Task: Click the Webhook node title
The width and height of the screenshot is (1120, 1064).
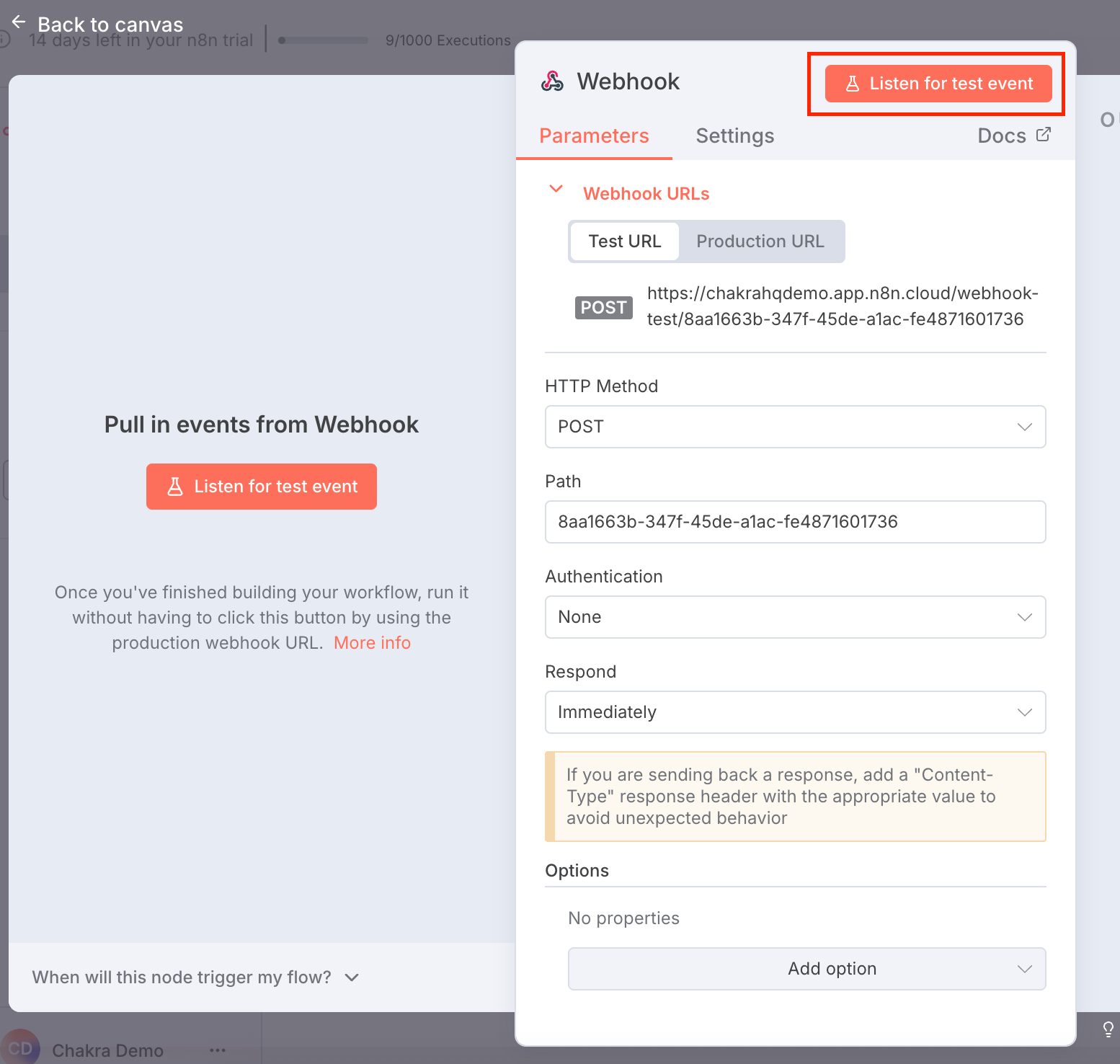Action: click(x=628, y=81)
